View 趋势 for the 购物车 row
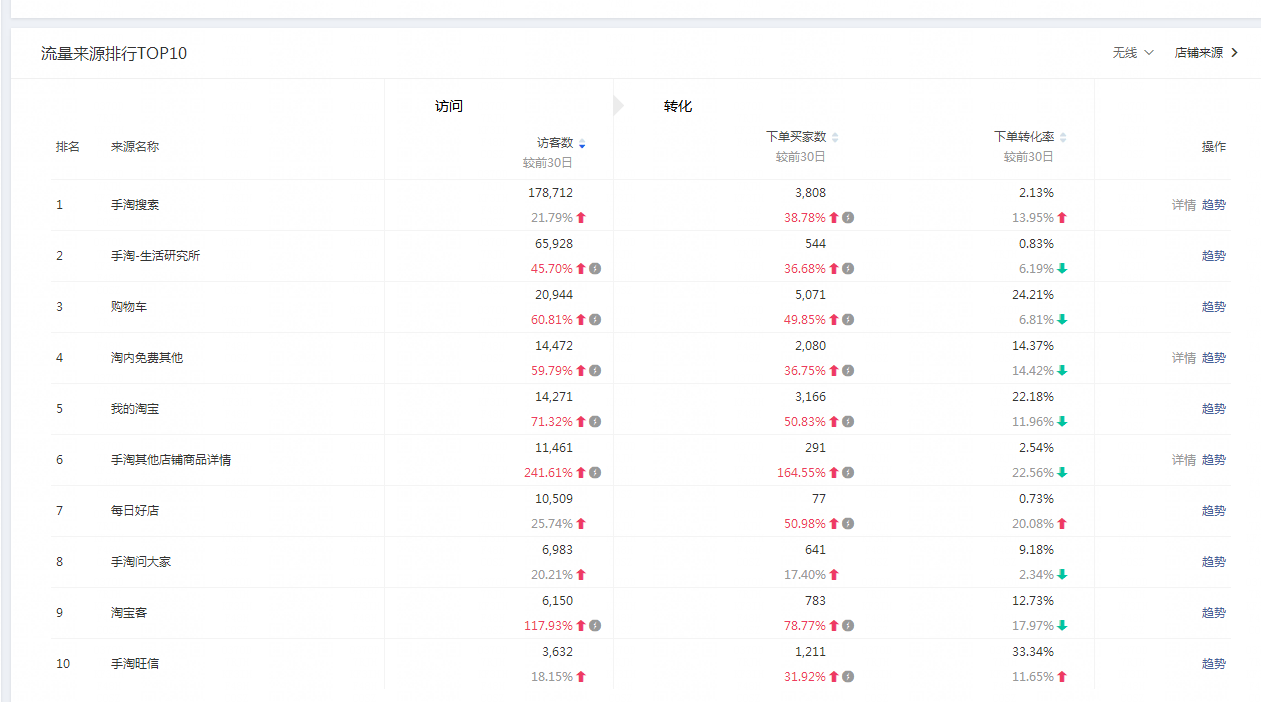Viewport: 1261px width, 702px height. pyautogui.click(x=1213, y=307)
